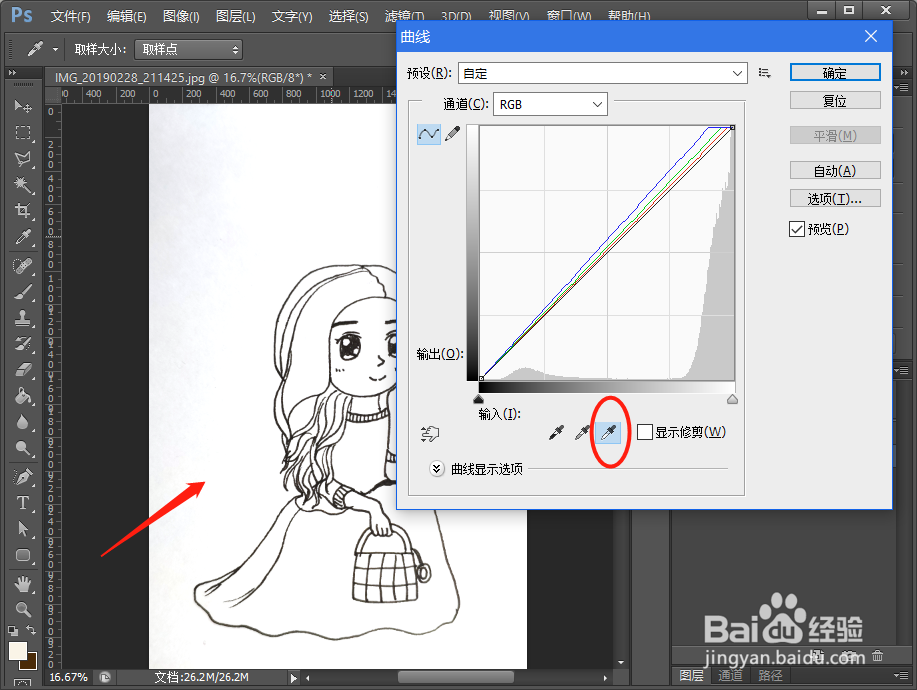Select the Hand tool

click(x=23, y=584)
